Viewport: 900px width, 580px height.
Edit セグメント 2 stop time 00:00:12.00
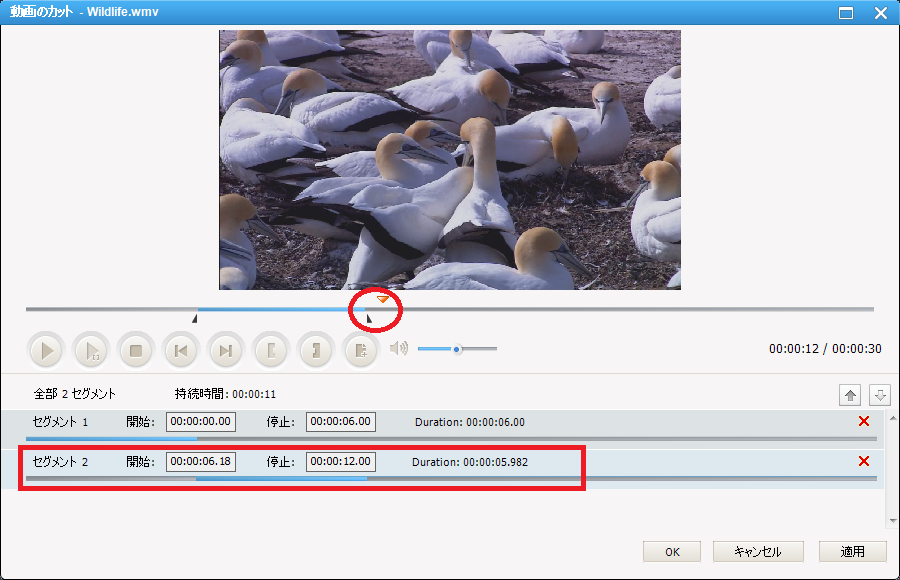341,461
